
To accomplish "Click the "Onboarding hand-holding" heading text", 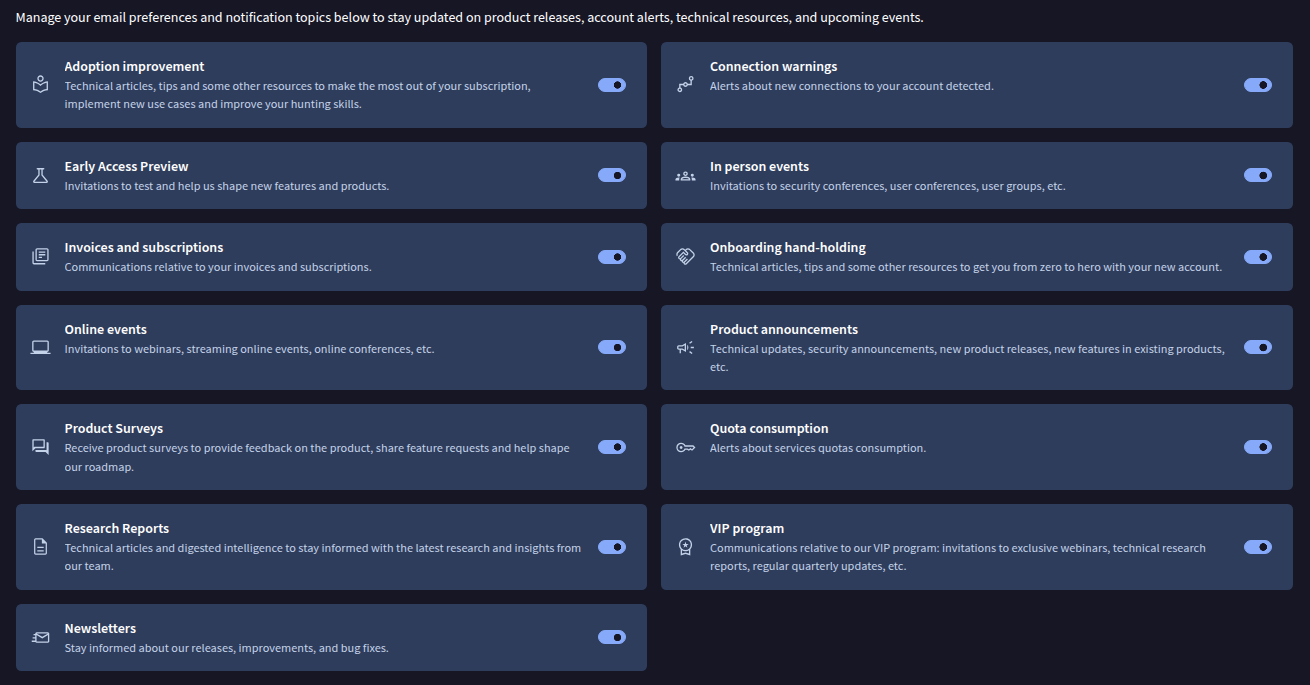I will point(788,247).
